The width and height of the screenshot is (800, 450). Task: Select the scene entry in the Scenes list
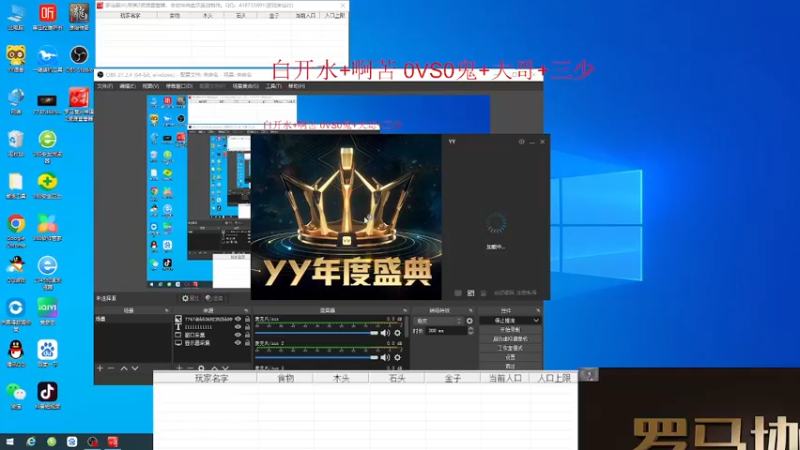click(x=133, y=319)
